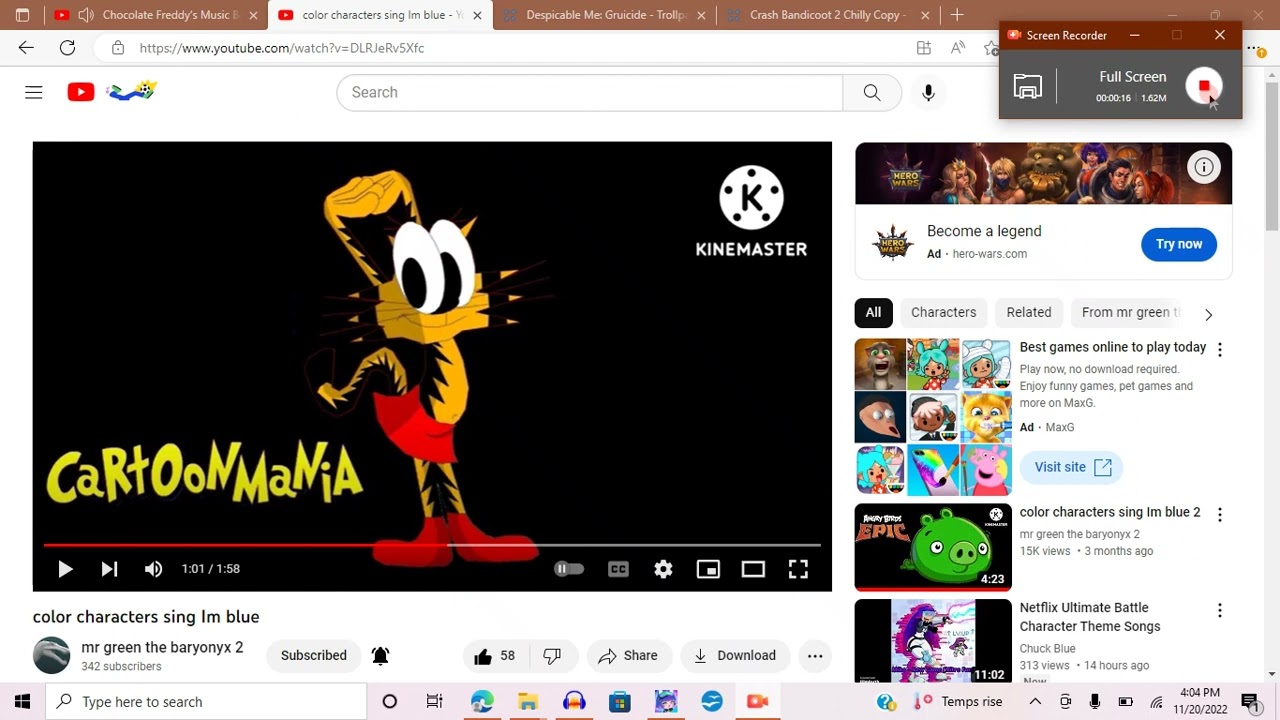Click the Hero Wars ad info icon

point(1204,168)
